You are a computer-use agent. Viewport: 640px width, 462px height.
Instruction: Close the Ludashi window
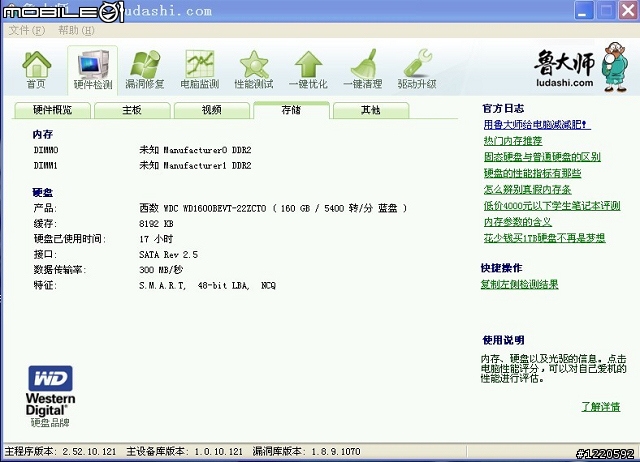pyautogui.click(x=628, y=11)
